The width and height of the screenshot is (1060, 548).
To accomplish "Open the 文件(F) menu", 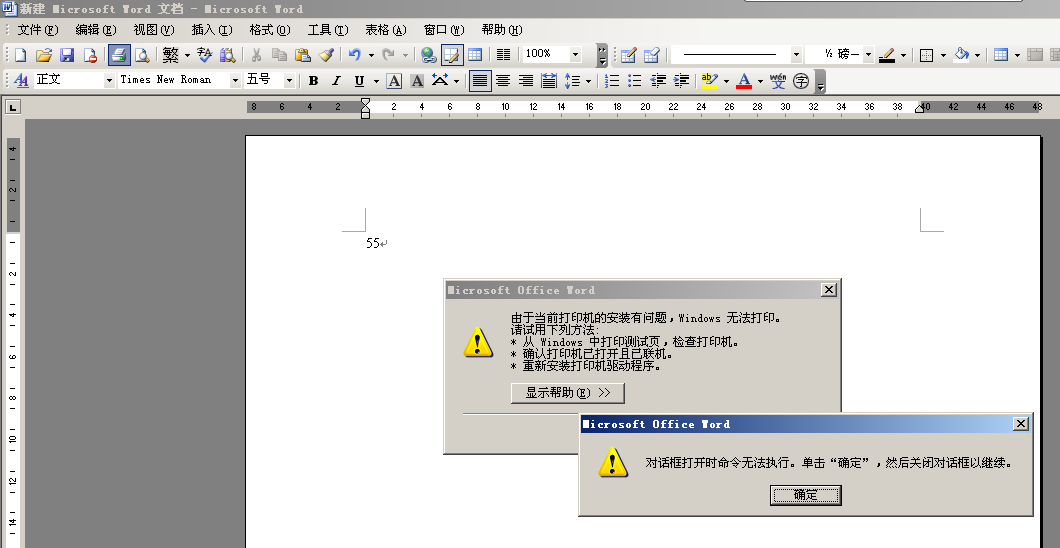I will point(38,30).
